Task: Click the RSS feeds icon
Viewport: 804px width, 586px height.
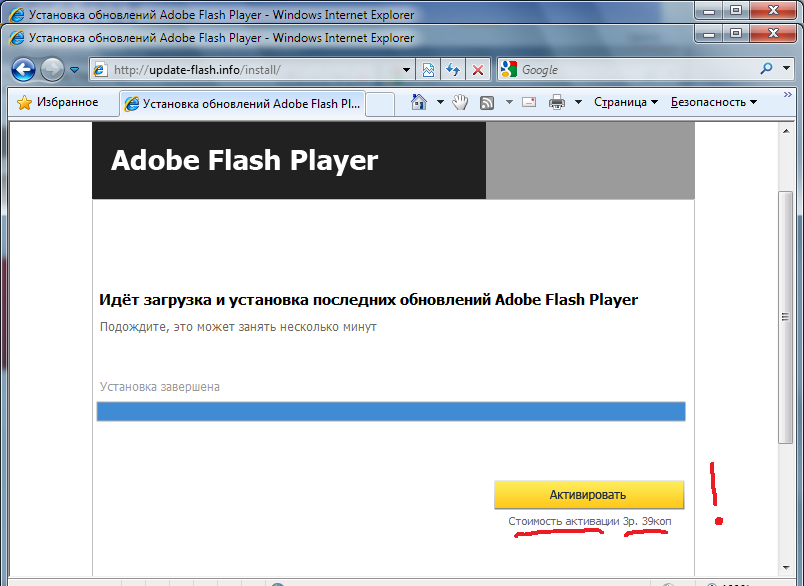Action: (487, 103)
